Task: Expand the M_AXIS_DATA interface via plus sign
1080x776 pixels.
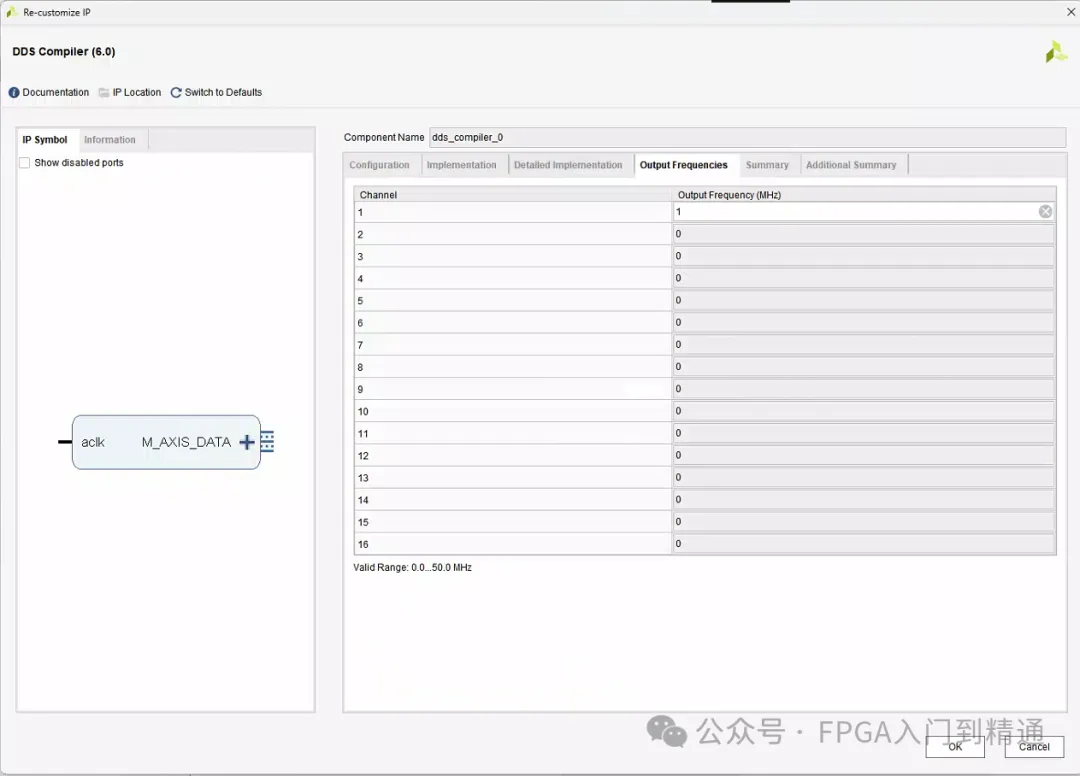Action: point(246,441)
